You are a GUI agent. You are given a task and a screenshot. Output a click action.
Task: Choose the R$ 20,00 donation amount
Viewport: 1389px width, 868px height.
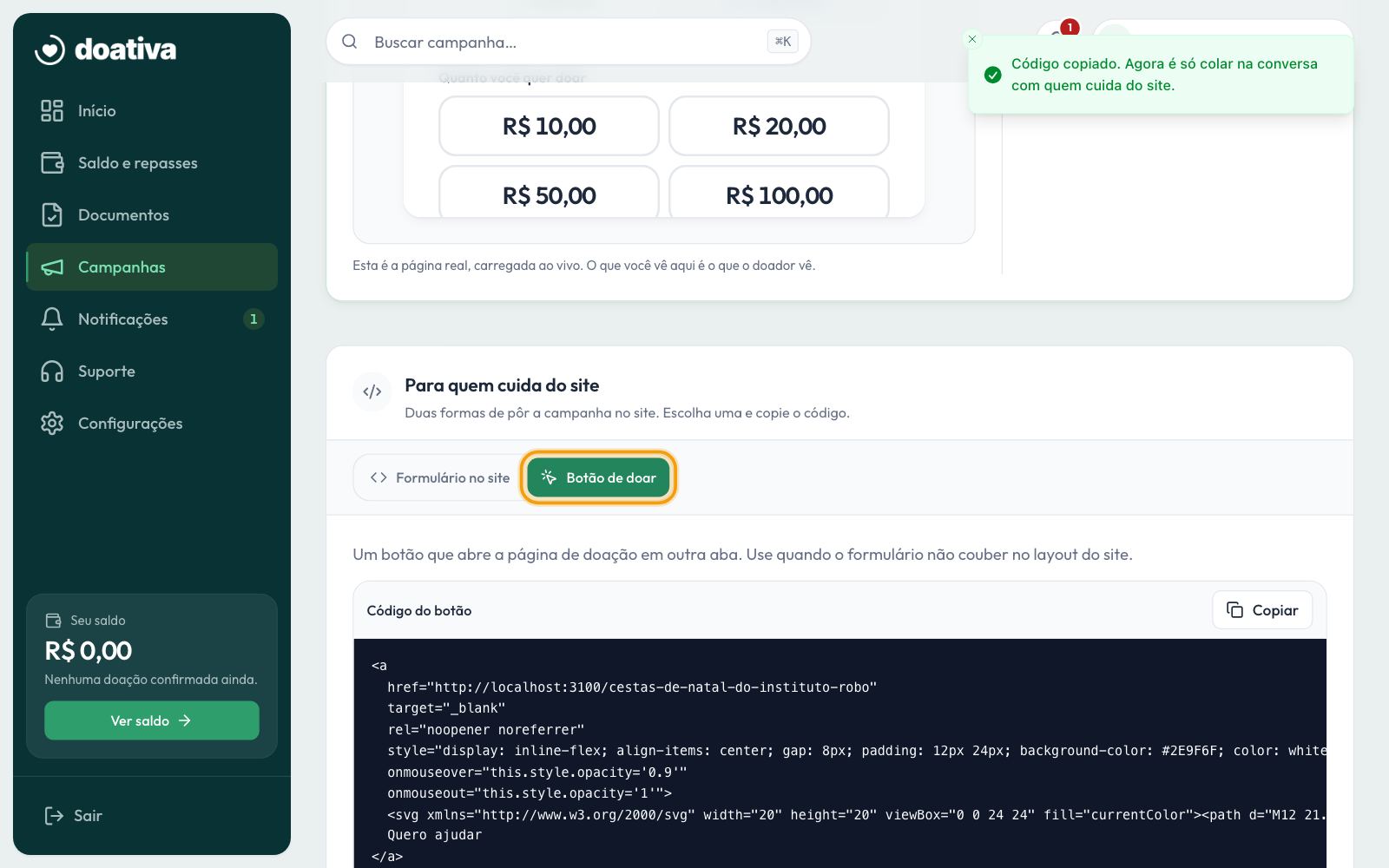(779, 126)
